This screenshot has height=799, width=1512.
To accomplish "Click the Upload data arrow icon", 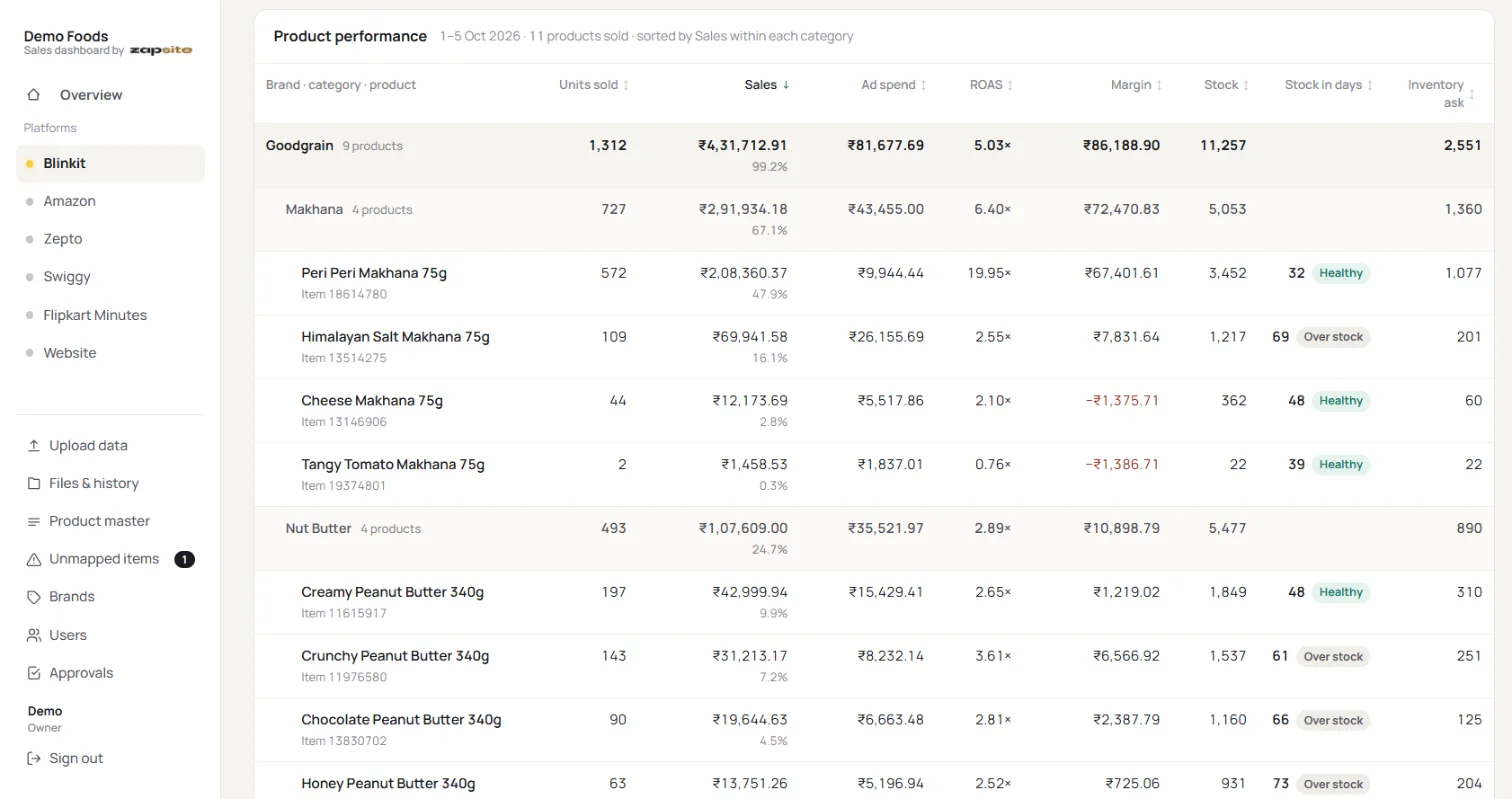I will 34,446.
